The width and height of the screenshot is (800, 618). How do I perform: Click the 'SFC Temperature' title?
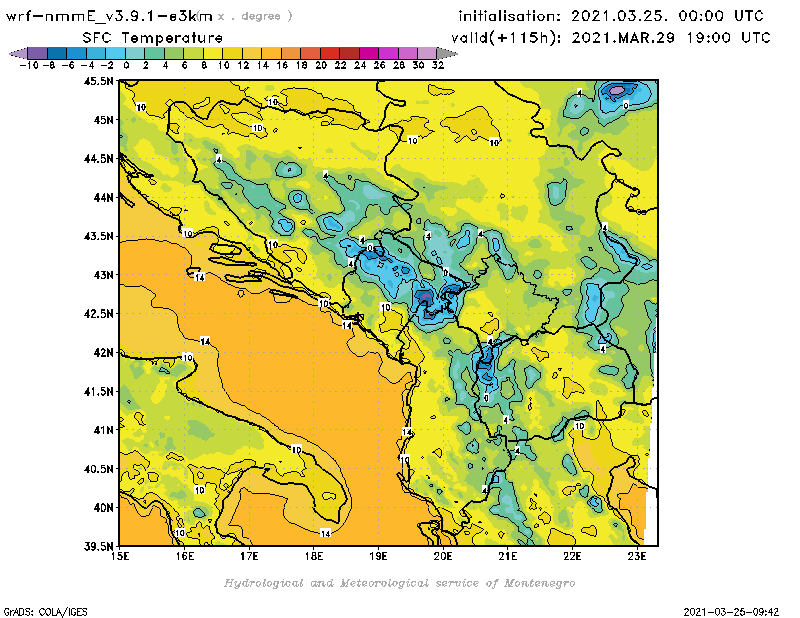[153, 38]
